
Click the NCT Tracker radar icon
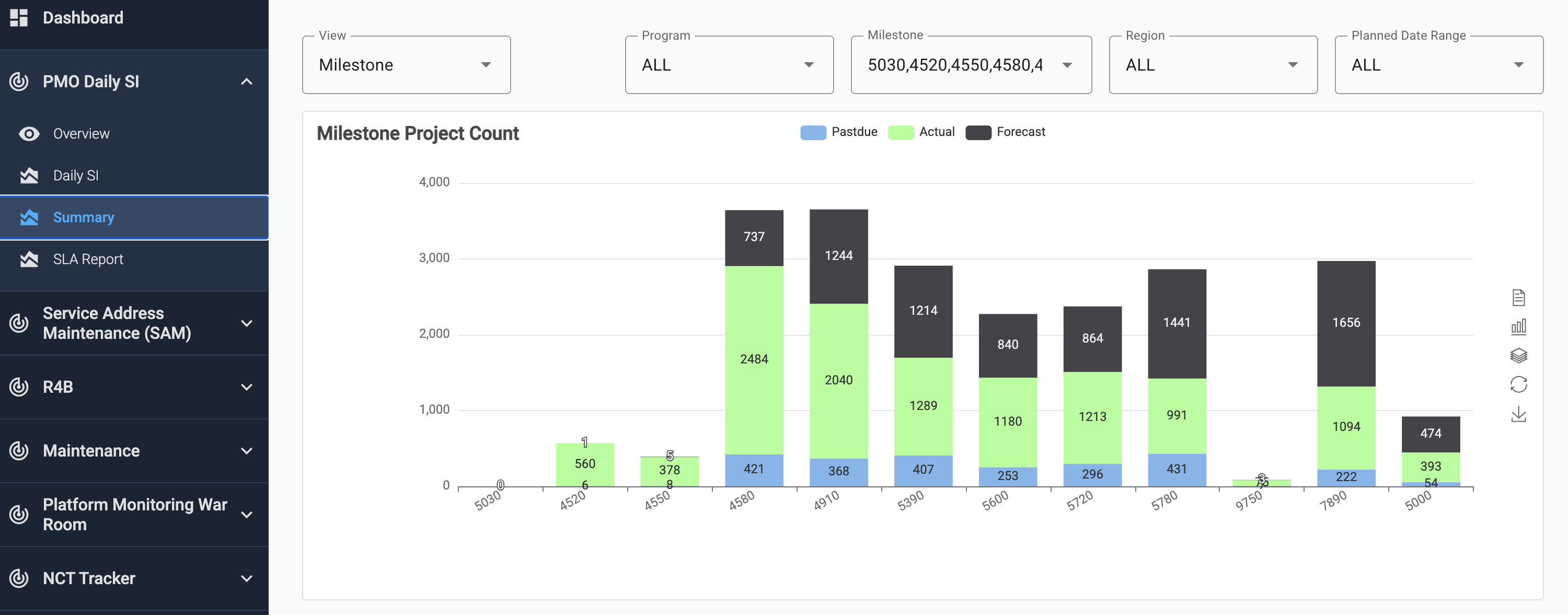click(x=19, y=578)
